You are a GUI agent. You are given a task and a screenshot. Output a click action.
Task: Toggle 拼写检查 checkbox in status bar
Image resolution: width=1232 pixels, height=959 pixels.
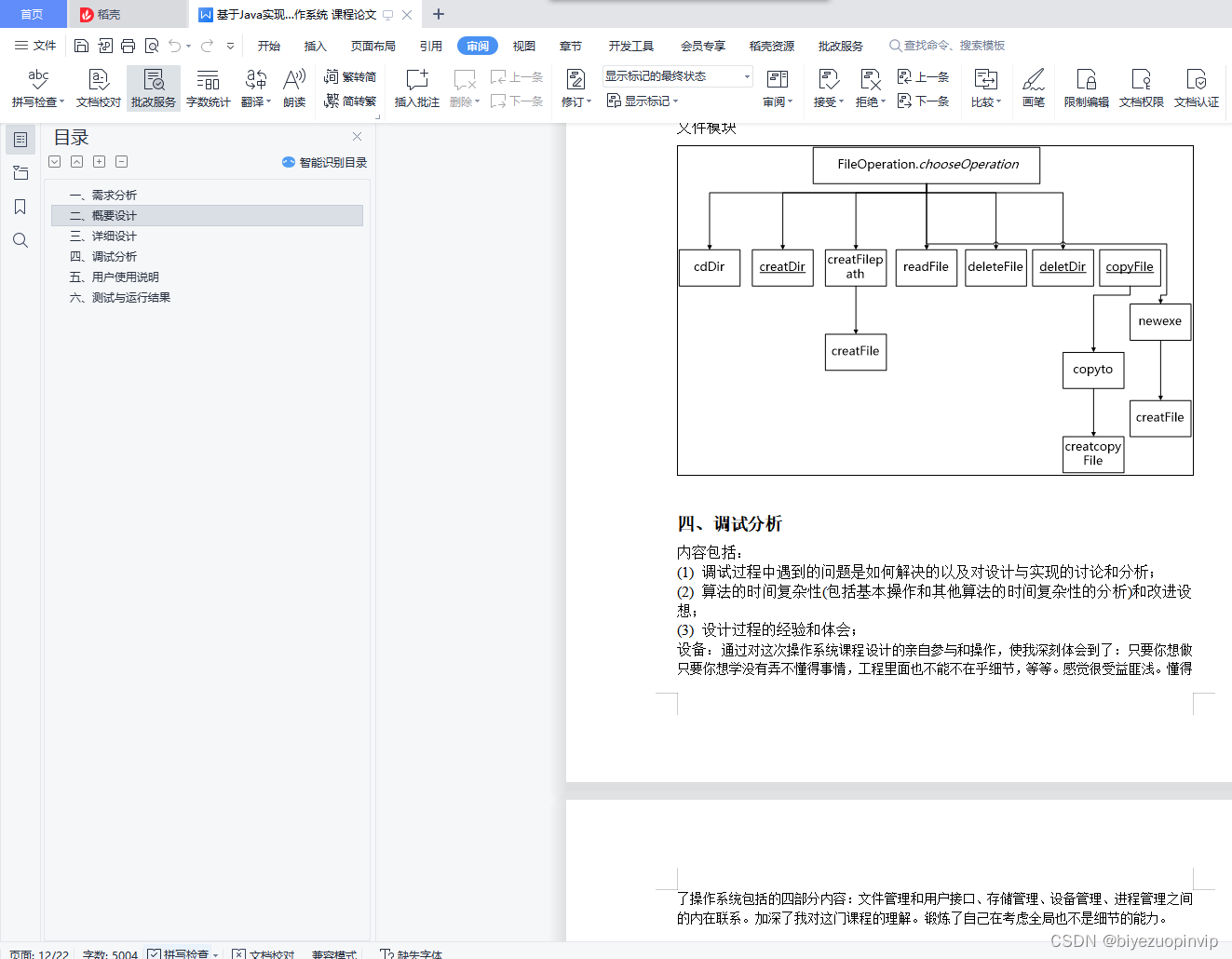coord(154,953)
